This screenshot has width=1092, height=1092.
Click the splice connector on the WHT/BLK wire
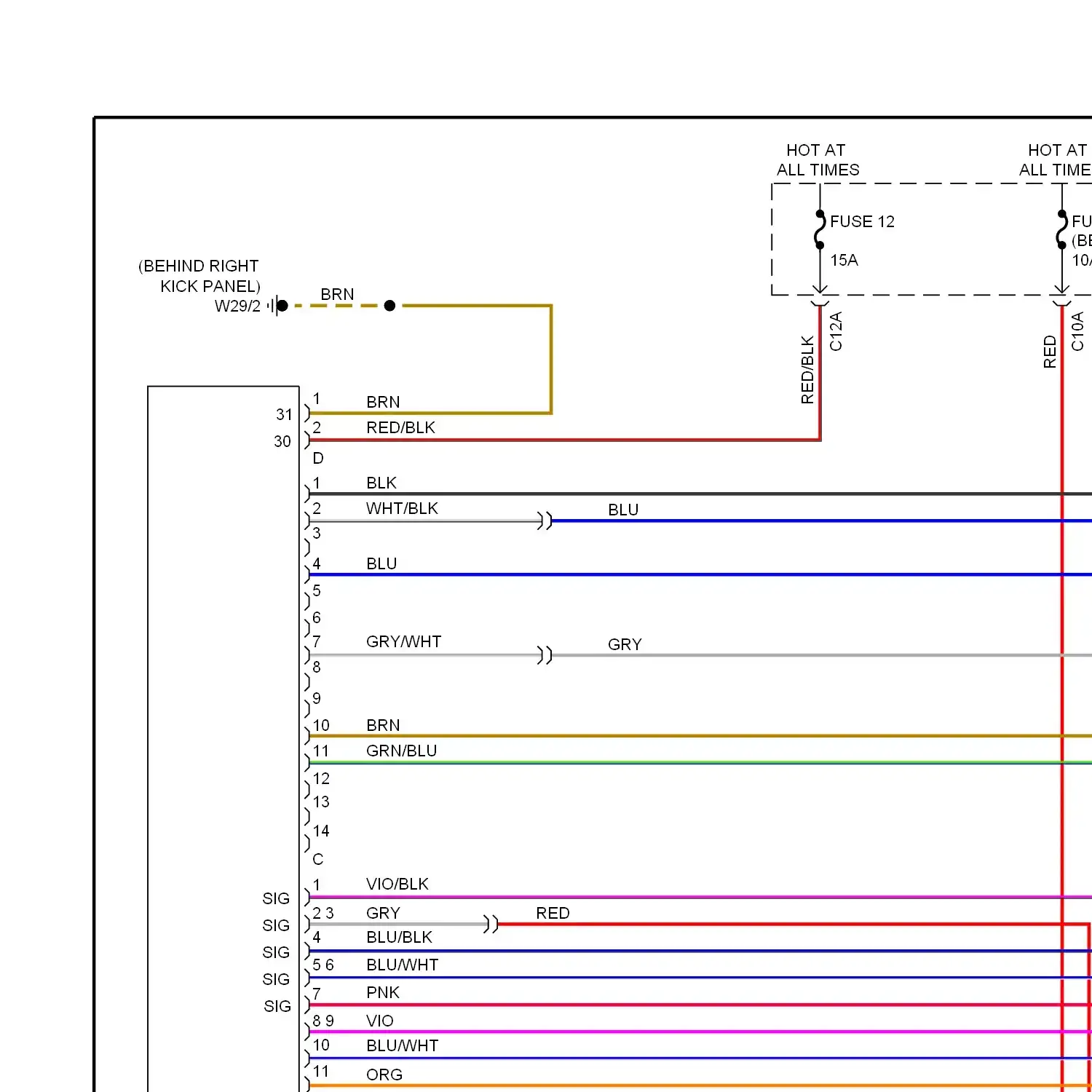[545, 521]
